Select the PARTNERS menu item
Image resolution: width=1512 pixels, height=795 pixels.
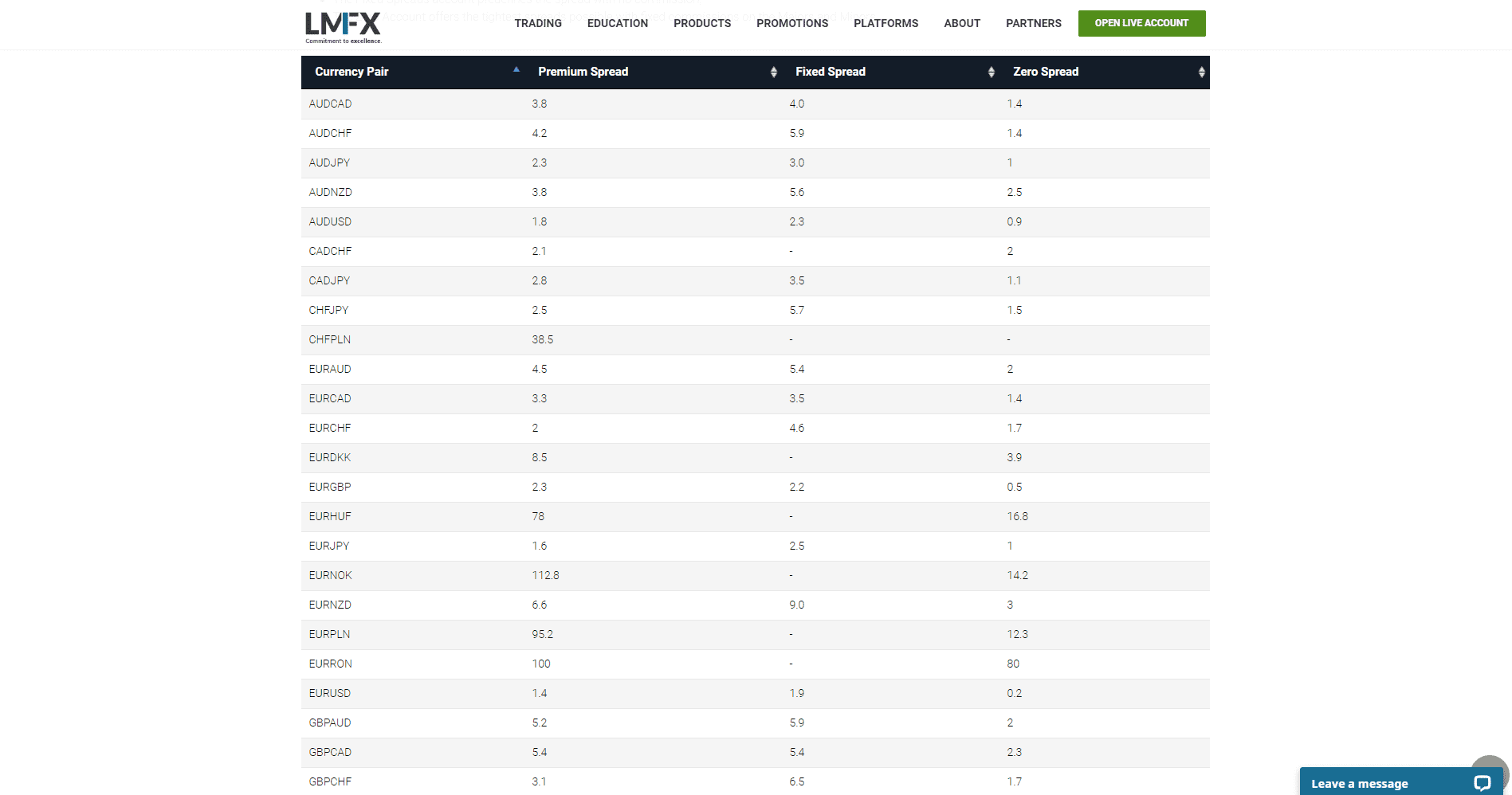pyautogui.click(x=1033, y=23)
